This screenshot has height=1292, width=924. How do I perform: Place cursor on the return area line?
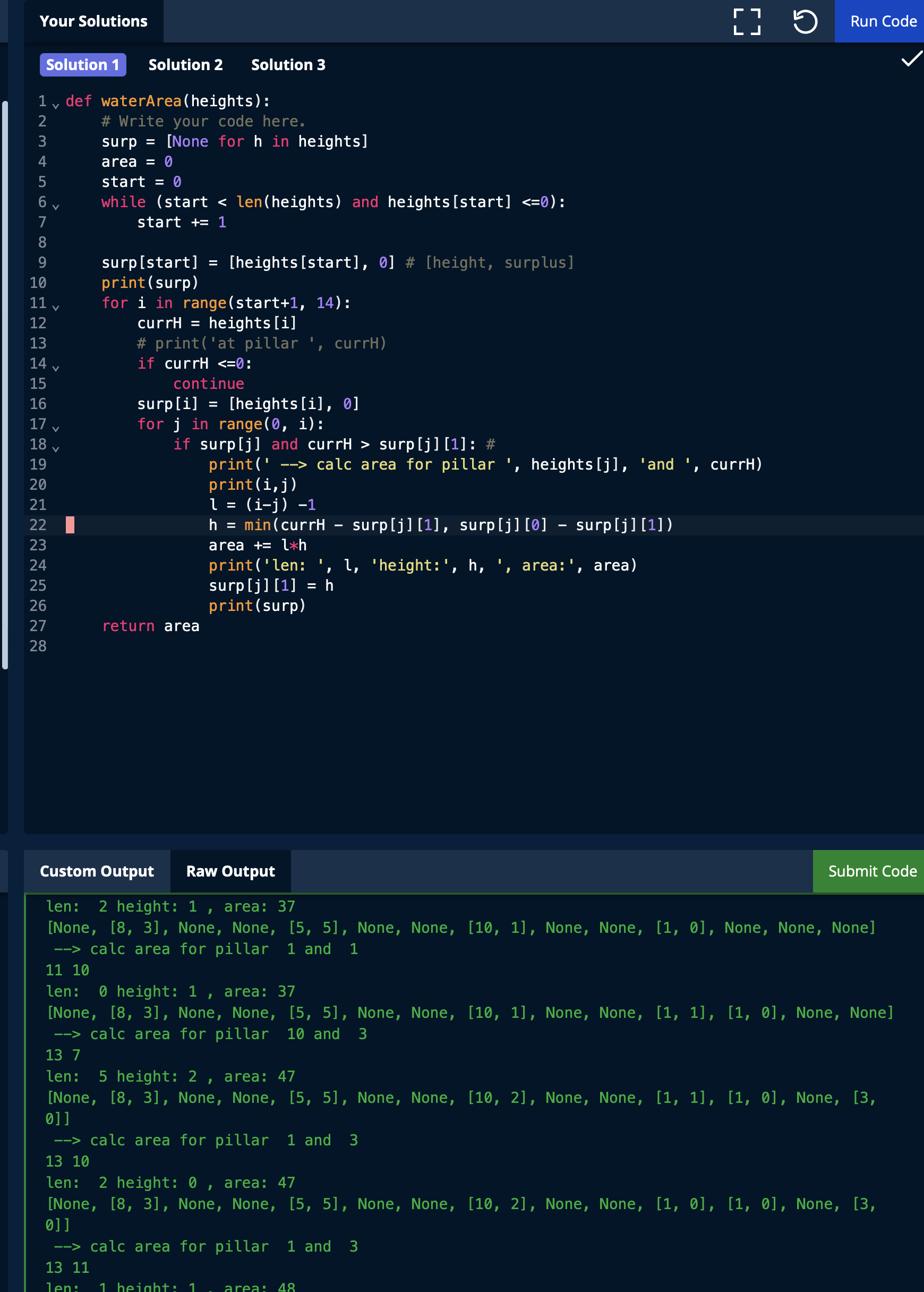click(151, 626)
